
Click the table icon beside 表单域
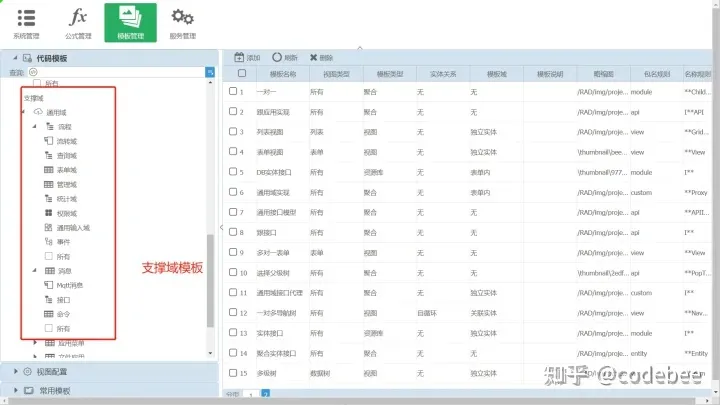[48, 170]
